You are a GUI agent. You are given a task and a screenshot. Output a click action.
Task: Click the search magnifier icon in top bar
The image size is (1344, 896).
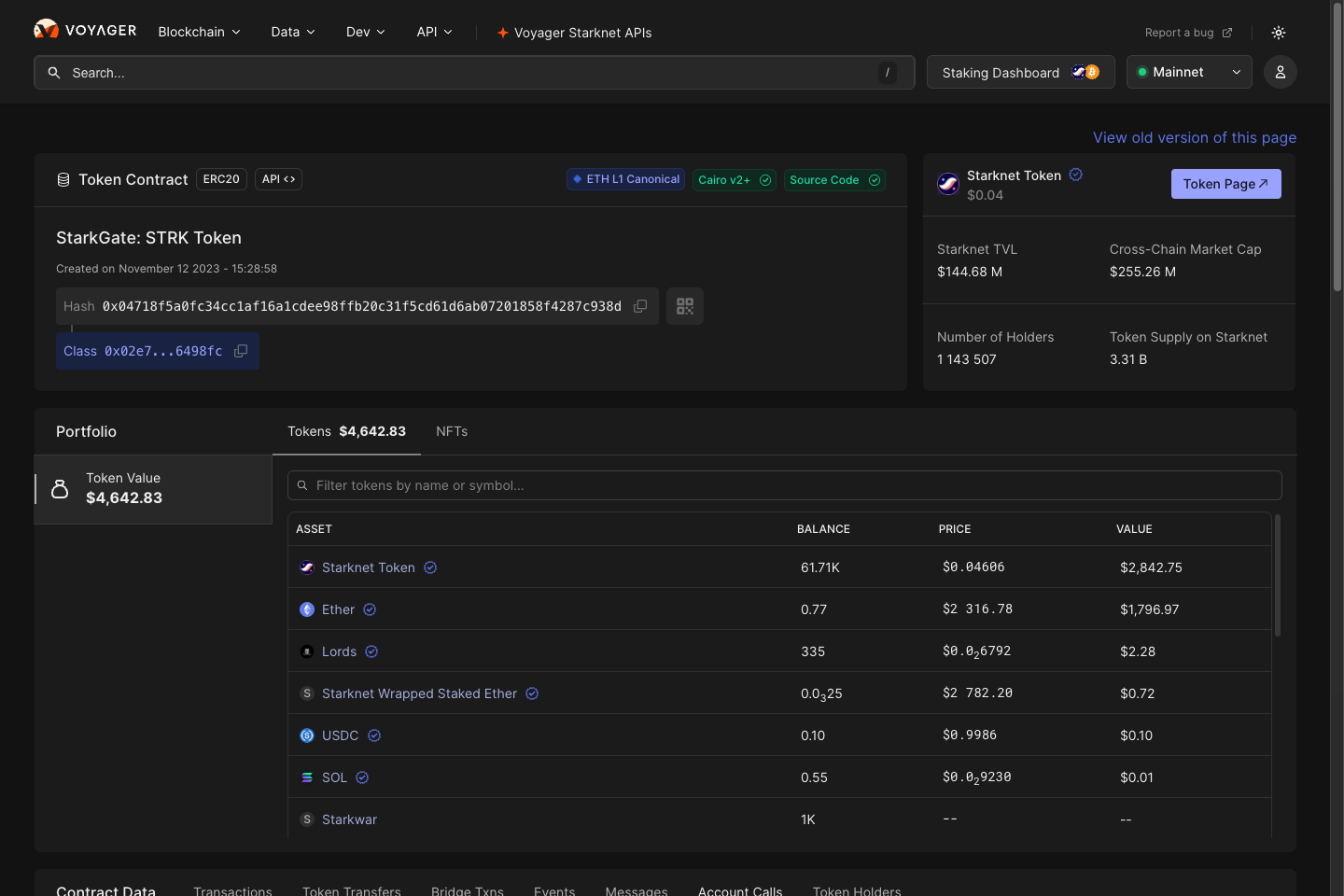coord(54,72)
